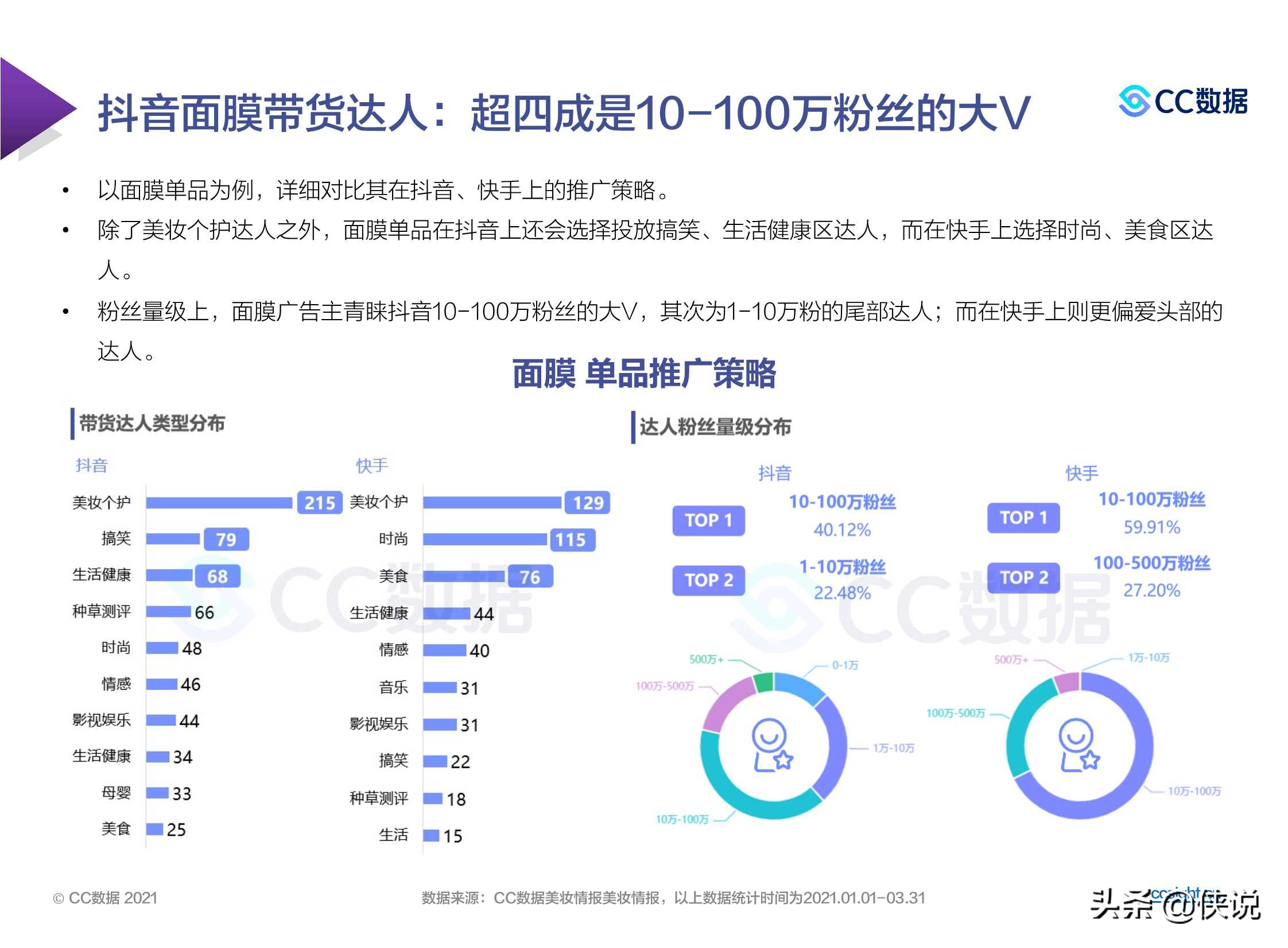Click the 27.20% percentage text
This screenshot has height=948, width=1288.
1151,590
